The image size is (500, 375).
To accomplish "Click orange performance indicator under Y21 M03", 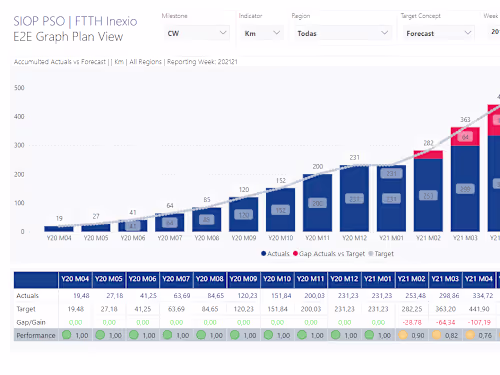I will click(x=437, y=335).
